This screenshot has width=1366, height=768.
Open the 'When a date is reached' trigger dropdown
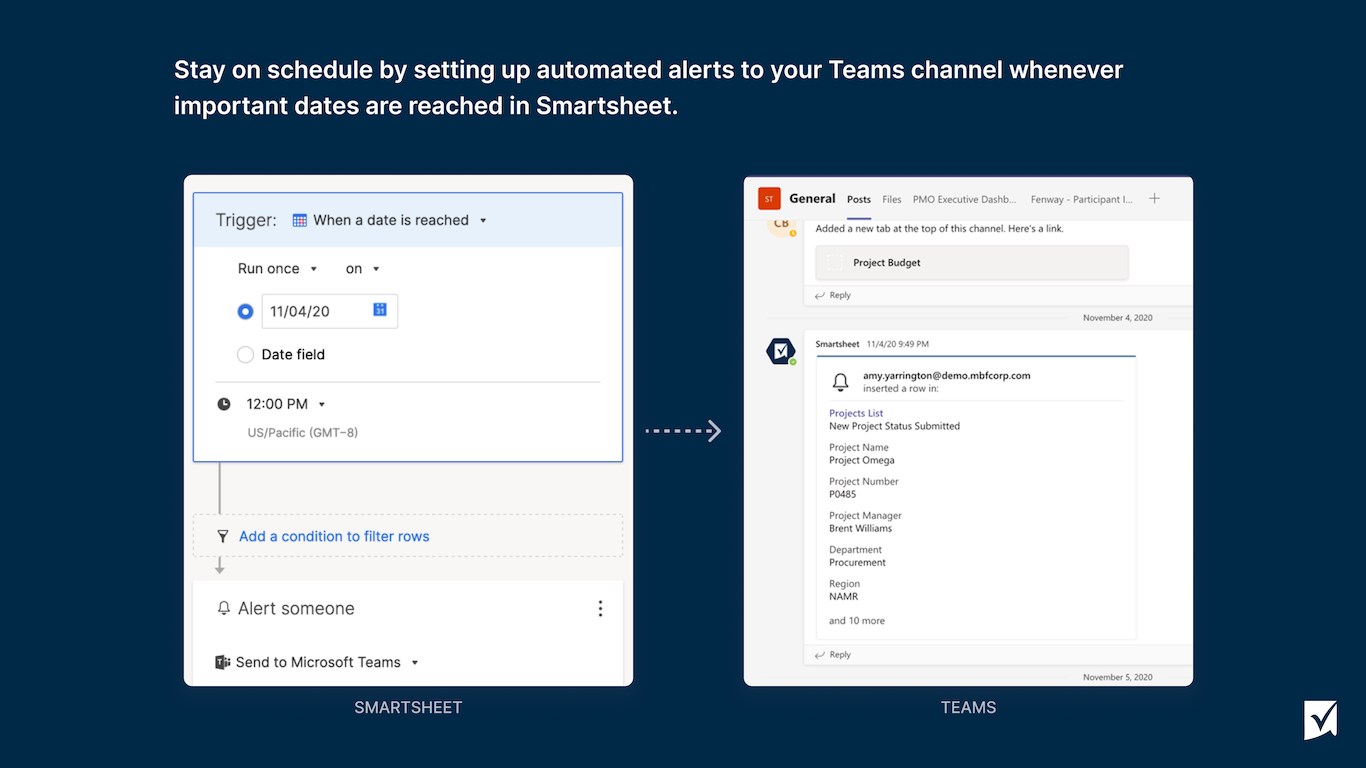pyautogui.click(x=390, y=220)
